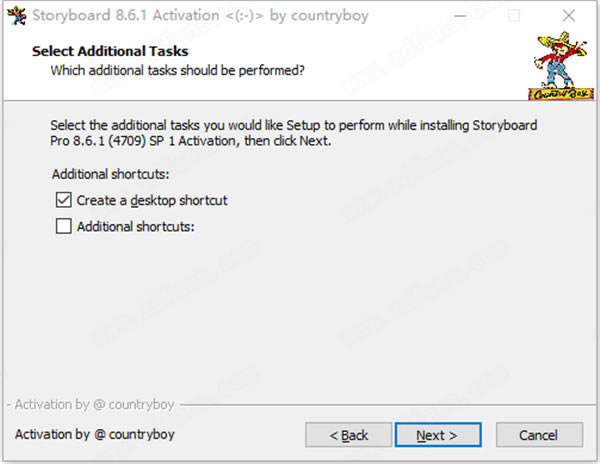This screenshot has width=600, height=464.
Task: Go back with the Back button
Action: (x=349, y=435)
